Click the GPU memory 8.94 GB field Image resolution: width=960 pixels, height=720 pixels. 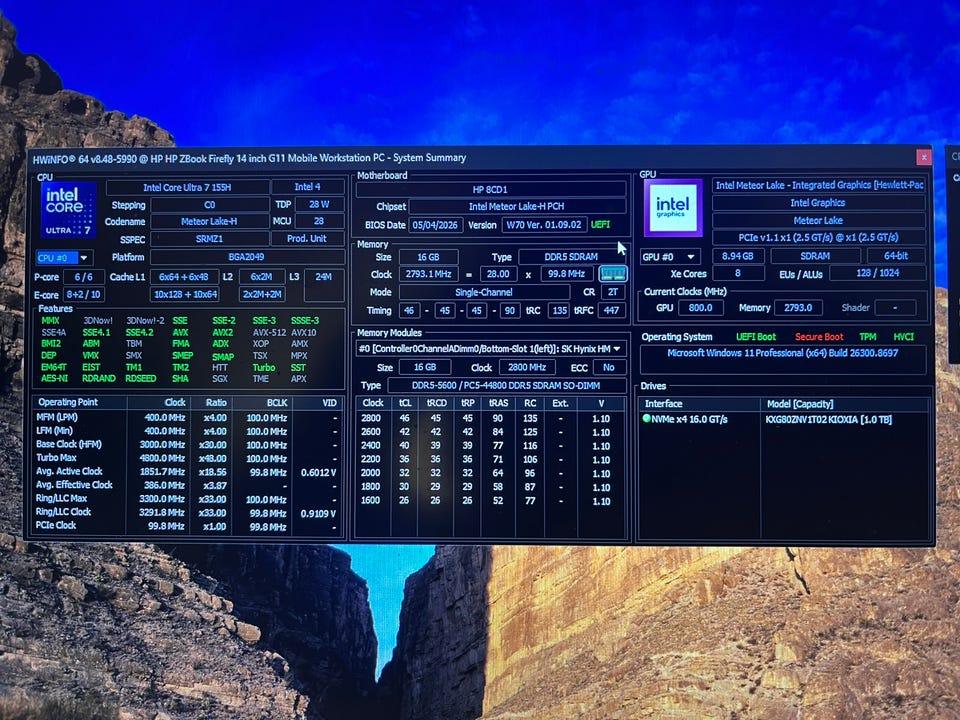[737, 256]
